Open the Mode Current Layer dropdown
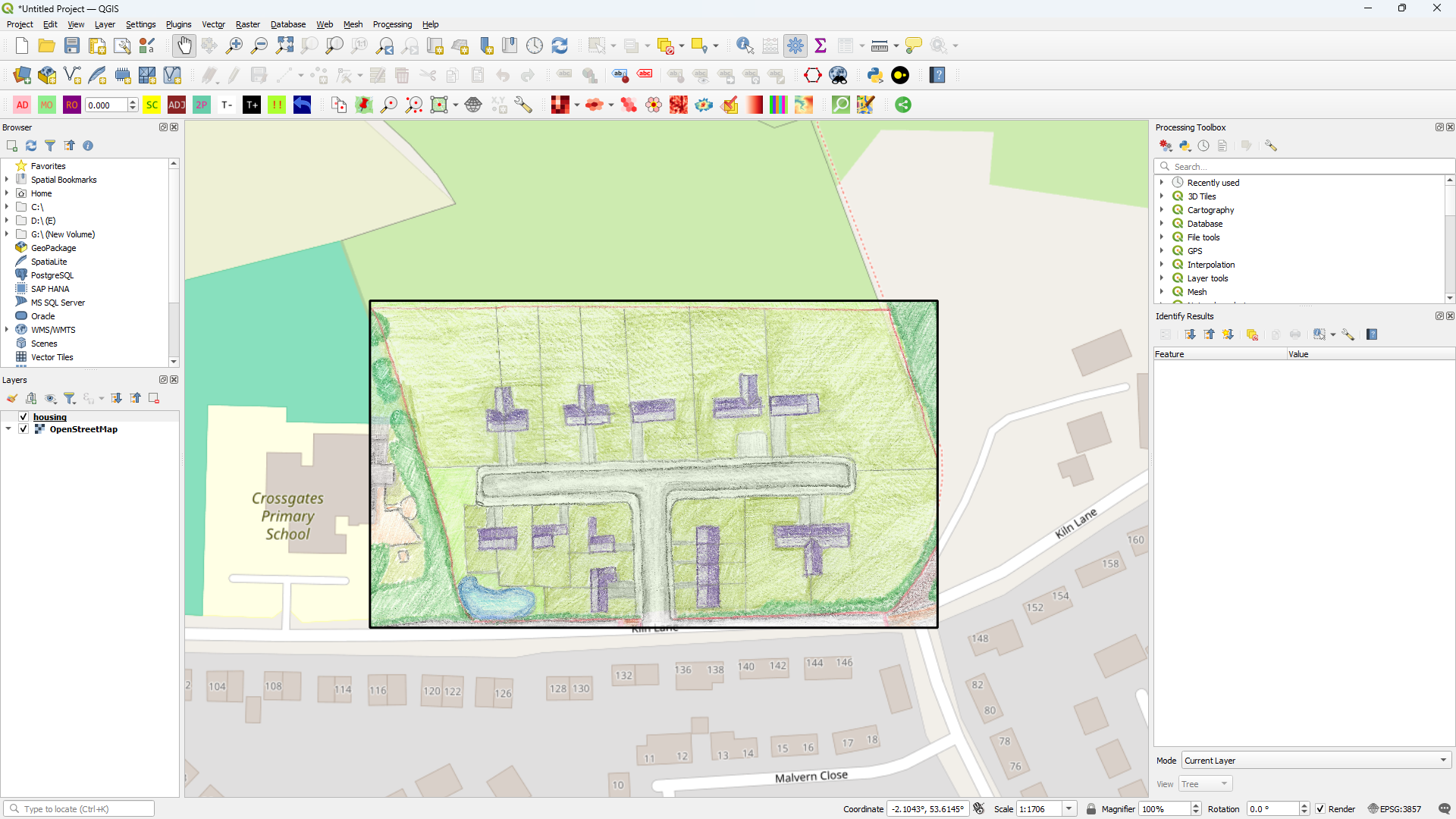 pos(1315,761)
